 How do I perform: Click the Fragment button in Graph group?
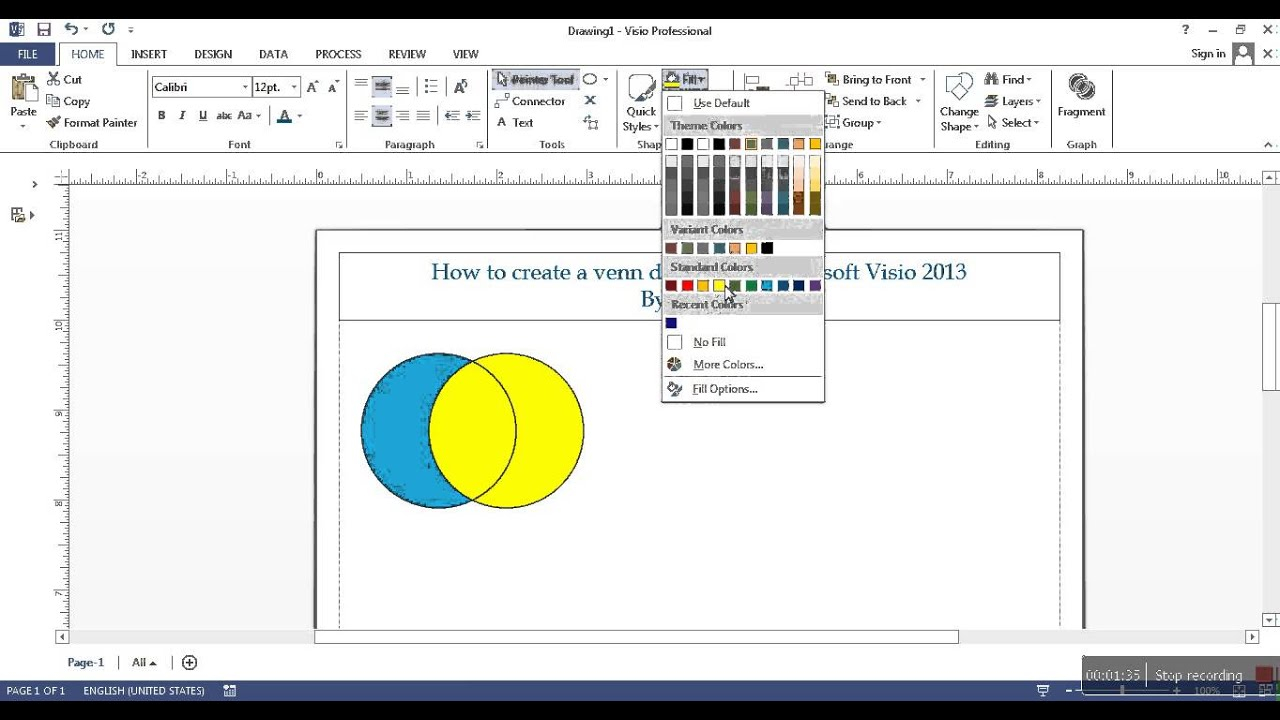[x=1081, y=97]
